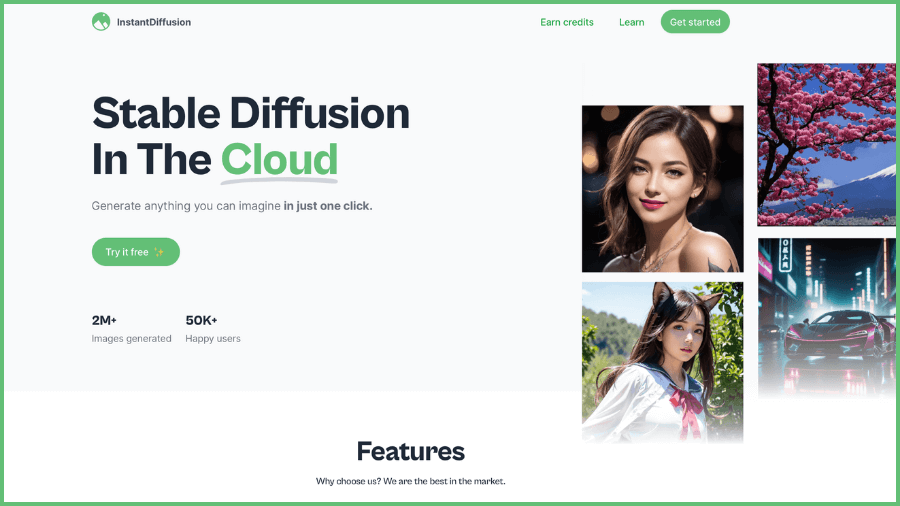Open the neon city sports car image

coord(827,318)
